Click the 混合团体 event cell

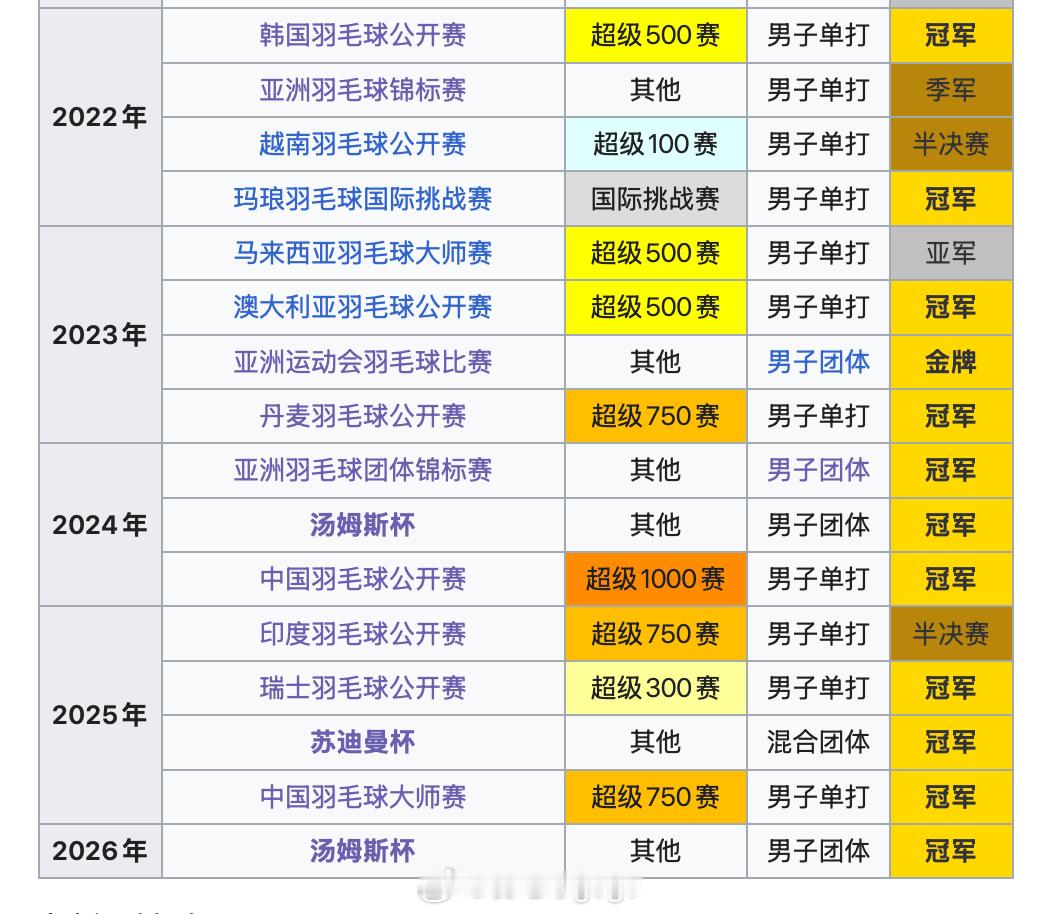(x=818, y=743)
